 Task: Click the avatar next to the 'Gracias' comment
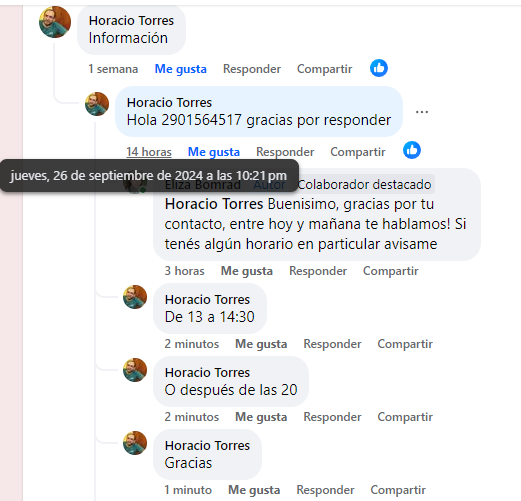click(x=135, y=443)
